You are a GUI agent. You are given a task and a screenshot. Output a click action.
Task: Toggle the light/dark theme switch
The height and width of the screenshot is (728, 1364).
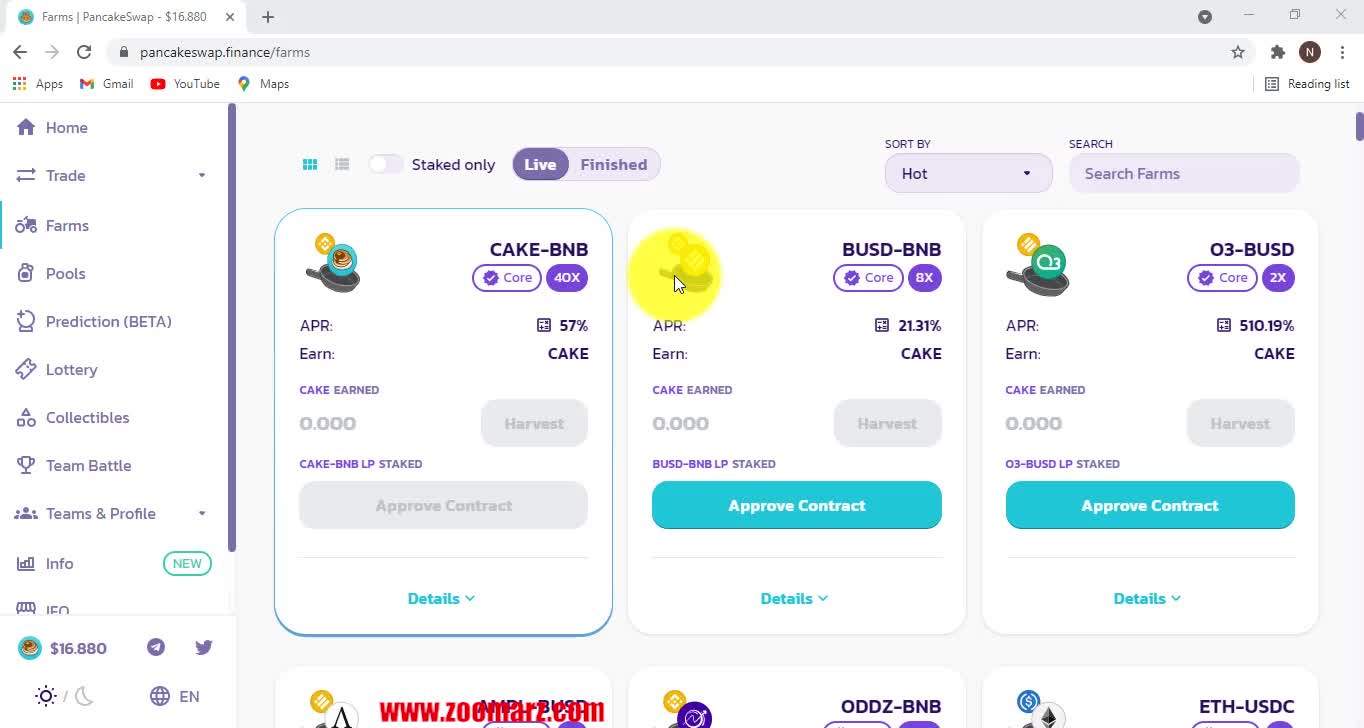(x=64, y=696)
